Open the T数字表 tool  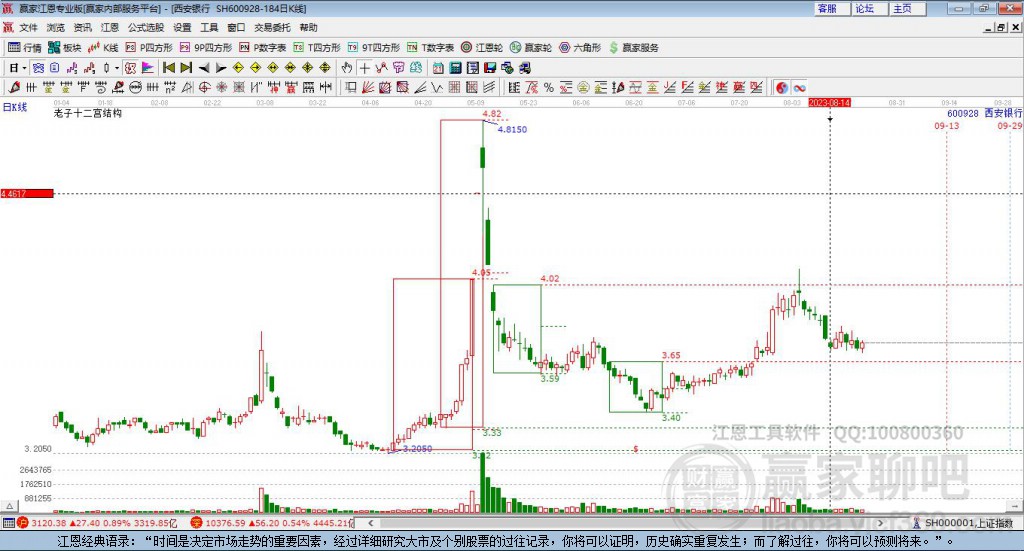430,48
